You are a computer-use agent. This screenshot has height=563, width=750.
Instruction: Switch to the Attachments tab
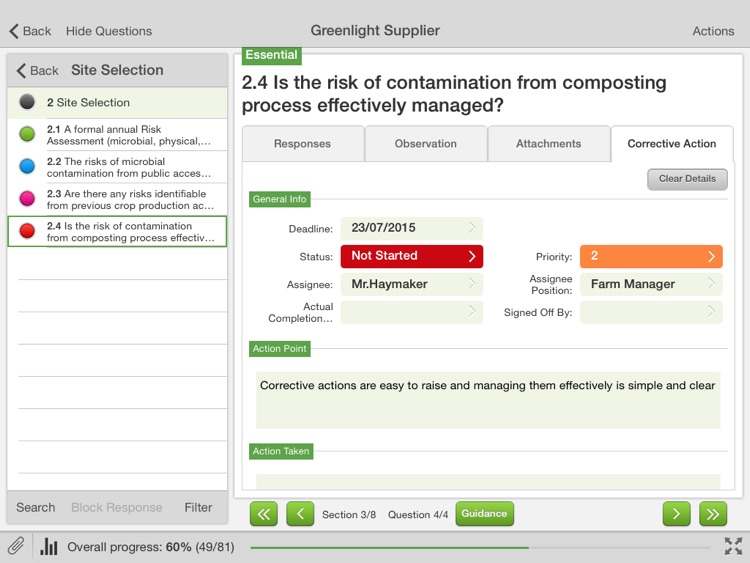[x=549, y=144]
